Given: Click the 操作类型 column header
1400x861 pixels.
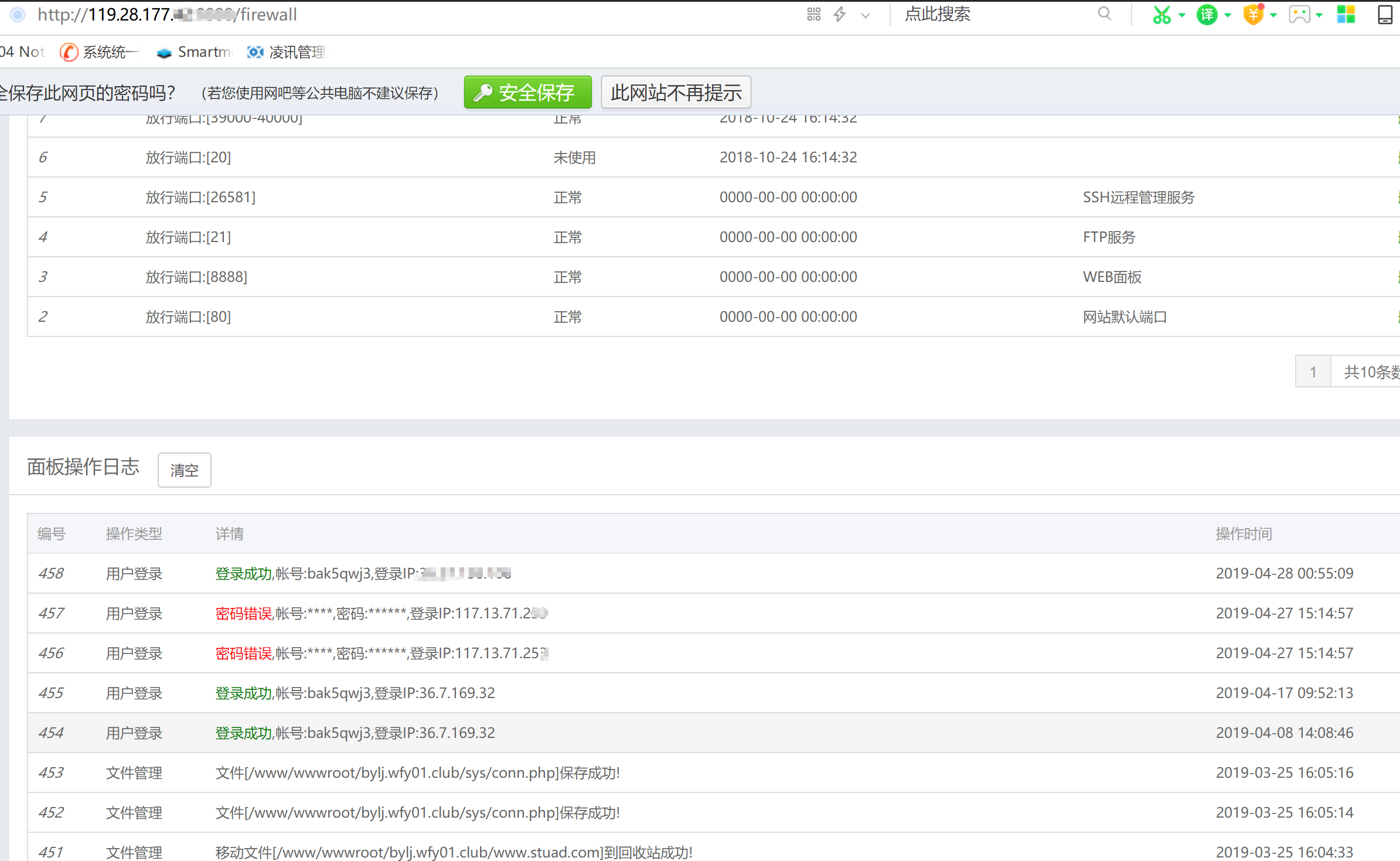Looking at the screenshot, I should tap(134, 534).
